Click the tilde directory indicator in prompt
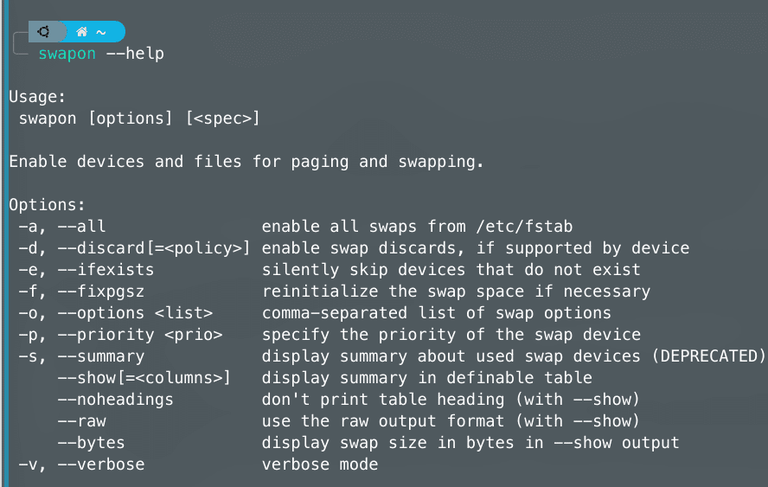768x487 pixels. [x=101, y=33]
